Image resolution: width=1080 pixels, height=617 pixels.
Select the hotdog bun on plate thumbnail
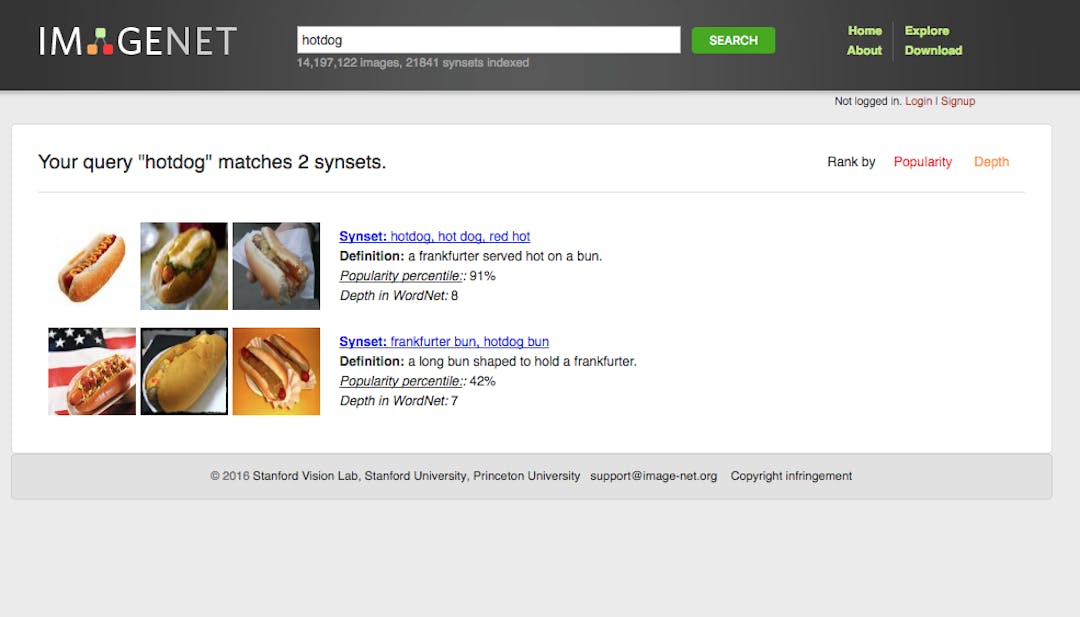pos(184,371)
